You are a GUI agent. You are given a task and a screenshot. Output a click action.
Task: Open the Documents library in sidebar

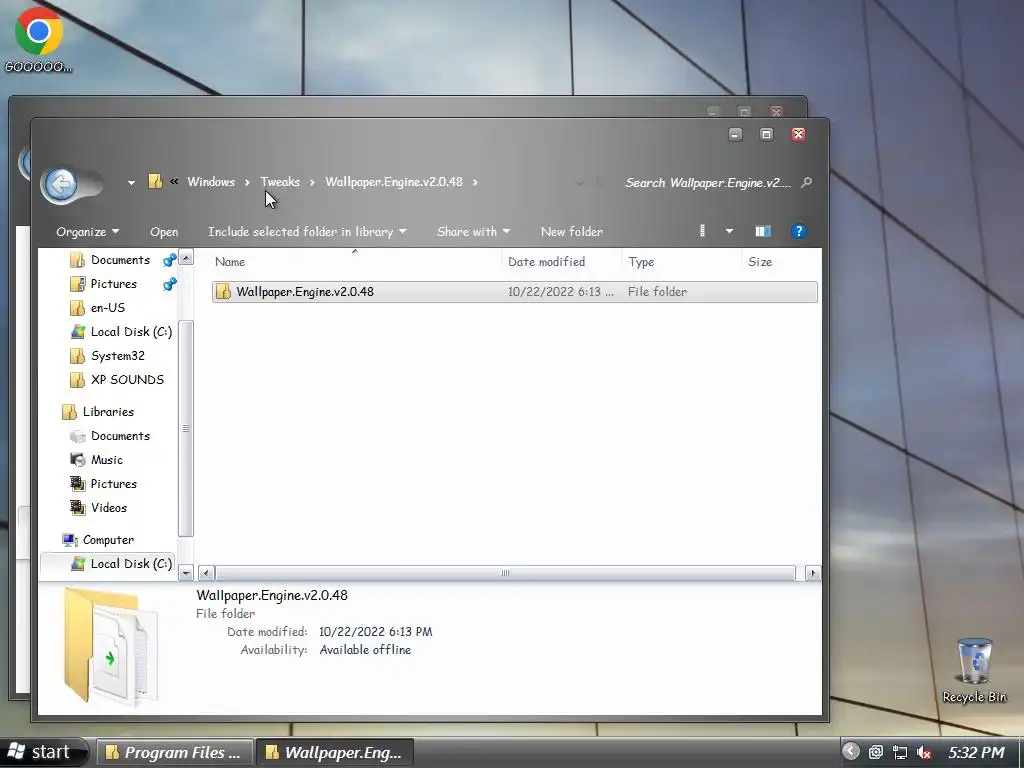pos(120,436)
